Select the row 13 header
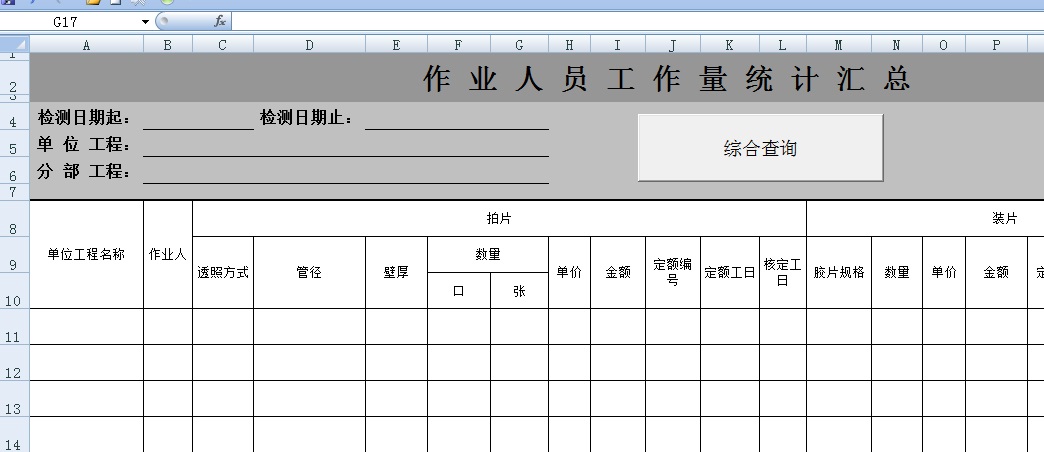Image resolution: width=1044 pixels, height=452 pixels. tap(14, 410)
